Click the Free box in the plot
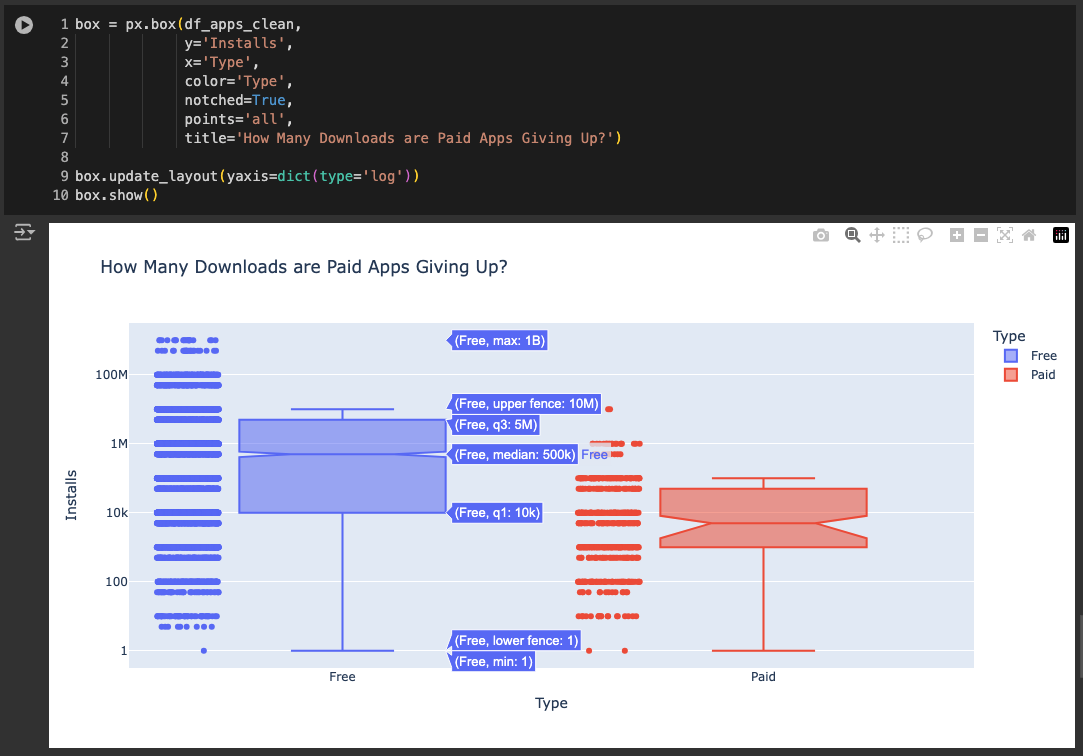 (343, 466)
